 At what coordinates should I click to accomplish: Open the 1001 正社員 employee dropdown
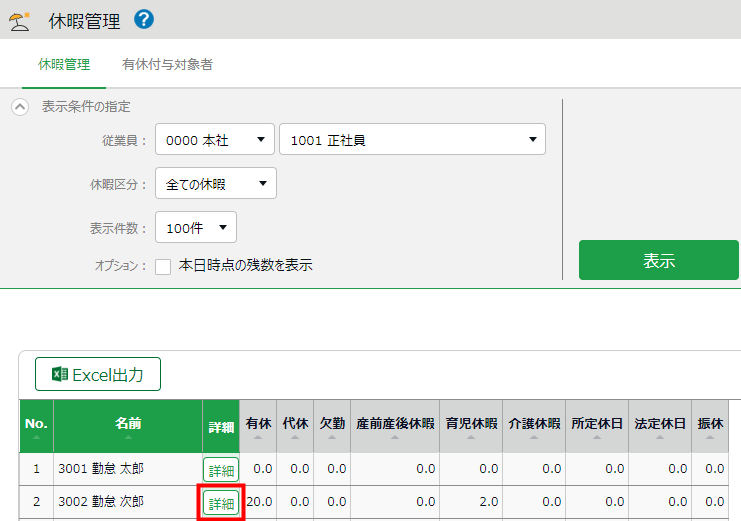coord(412,141)
